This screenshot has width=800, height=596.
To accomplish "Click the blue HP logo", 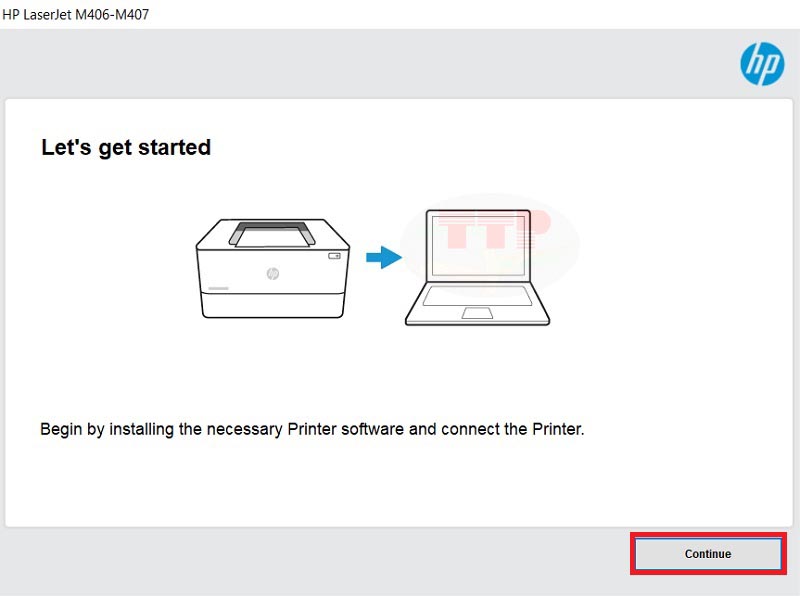I will (x=762, y=64).
